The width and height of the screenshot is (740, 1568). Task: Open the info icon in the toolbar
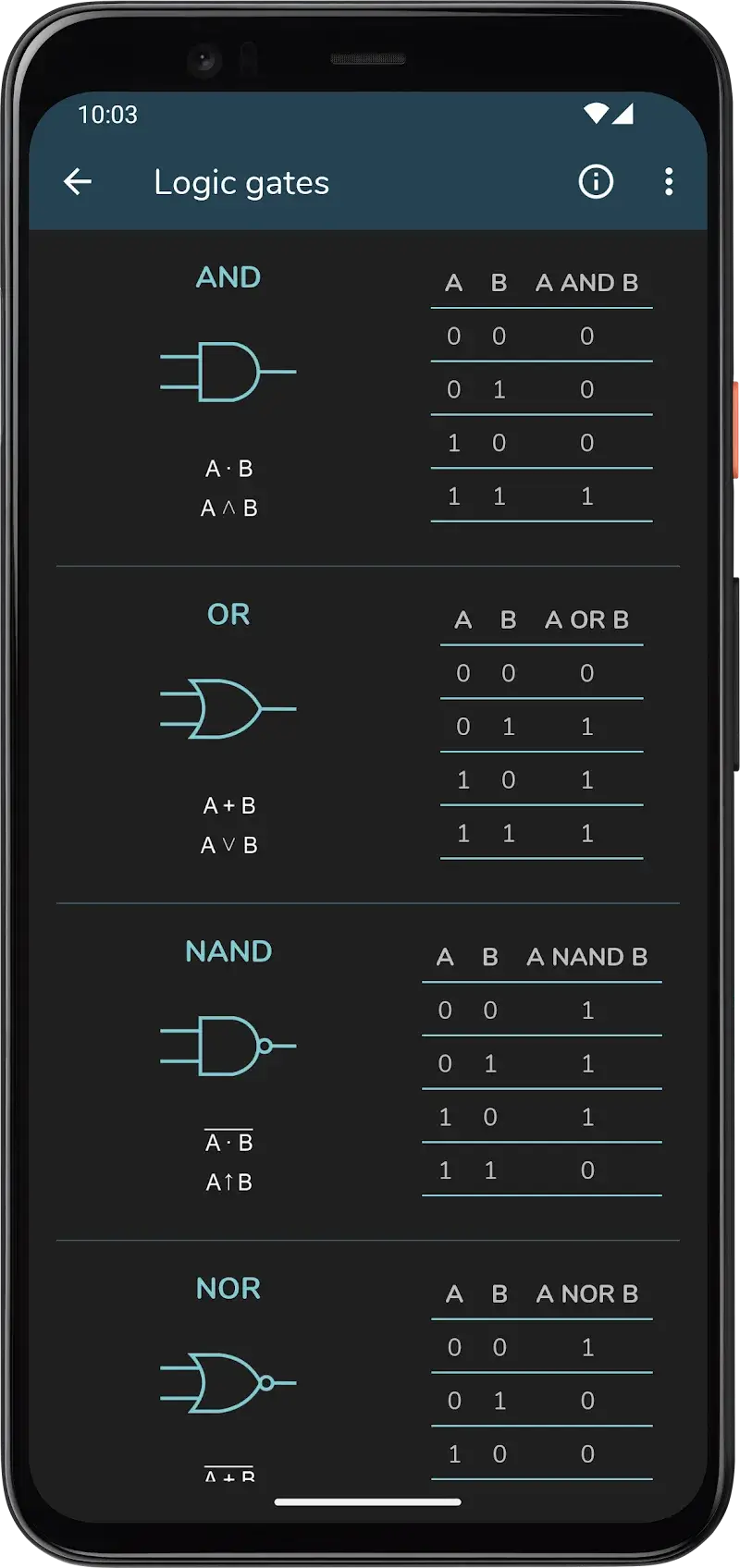click(x=596, y=182)
